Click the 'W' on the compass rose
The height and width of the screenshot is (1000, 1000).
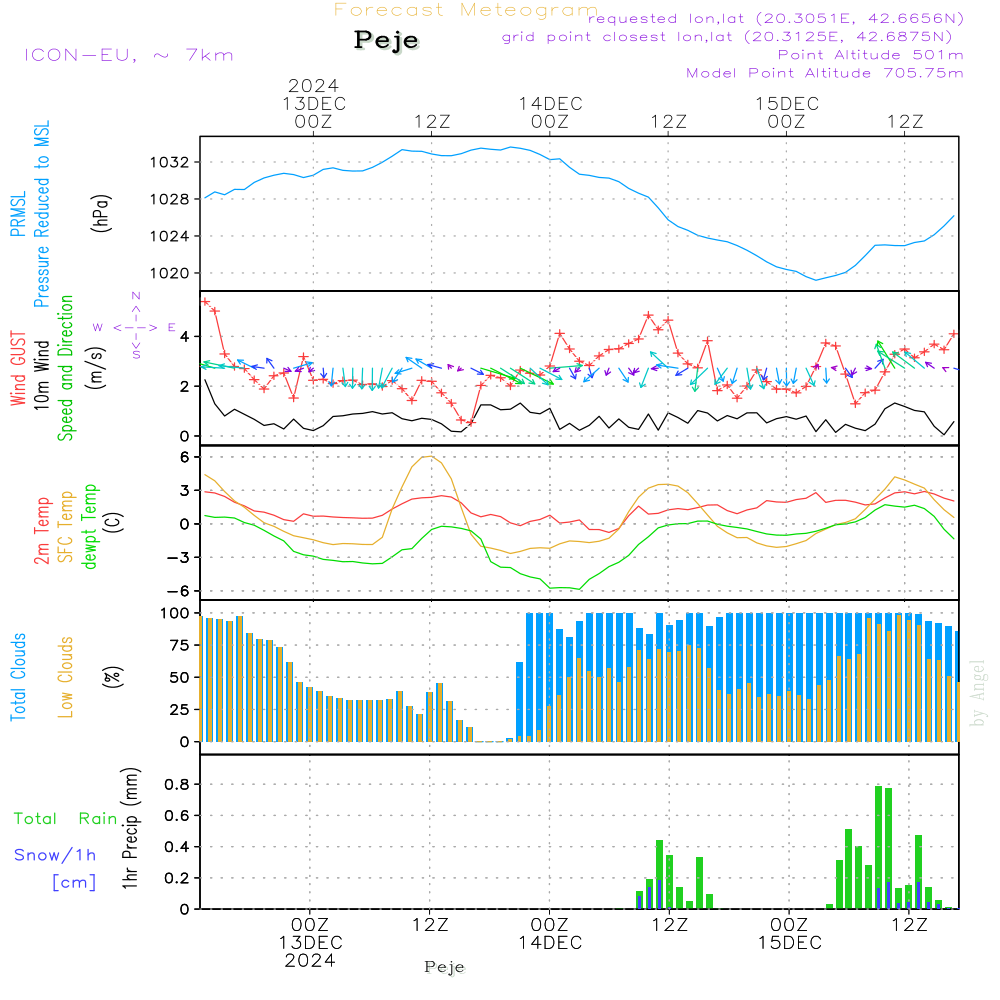click(x=98, y=328)
